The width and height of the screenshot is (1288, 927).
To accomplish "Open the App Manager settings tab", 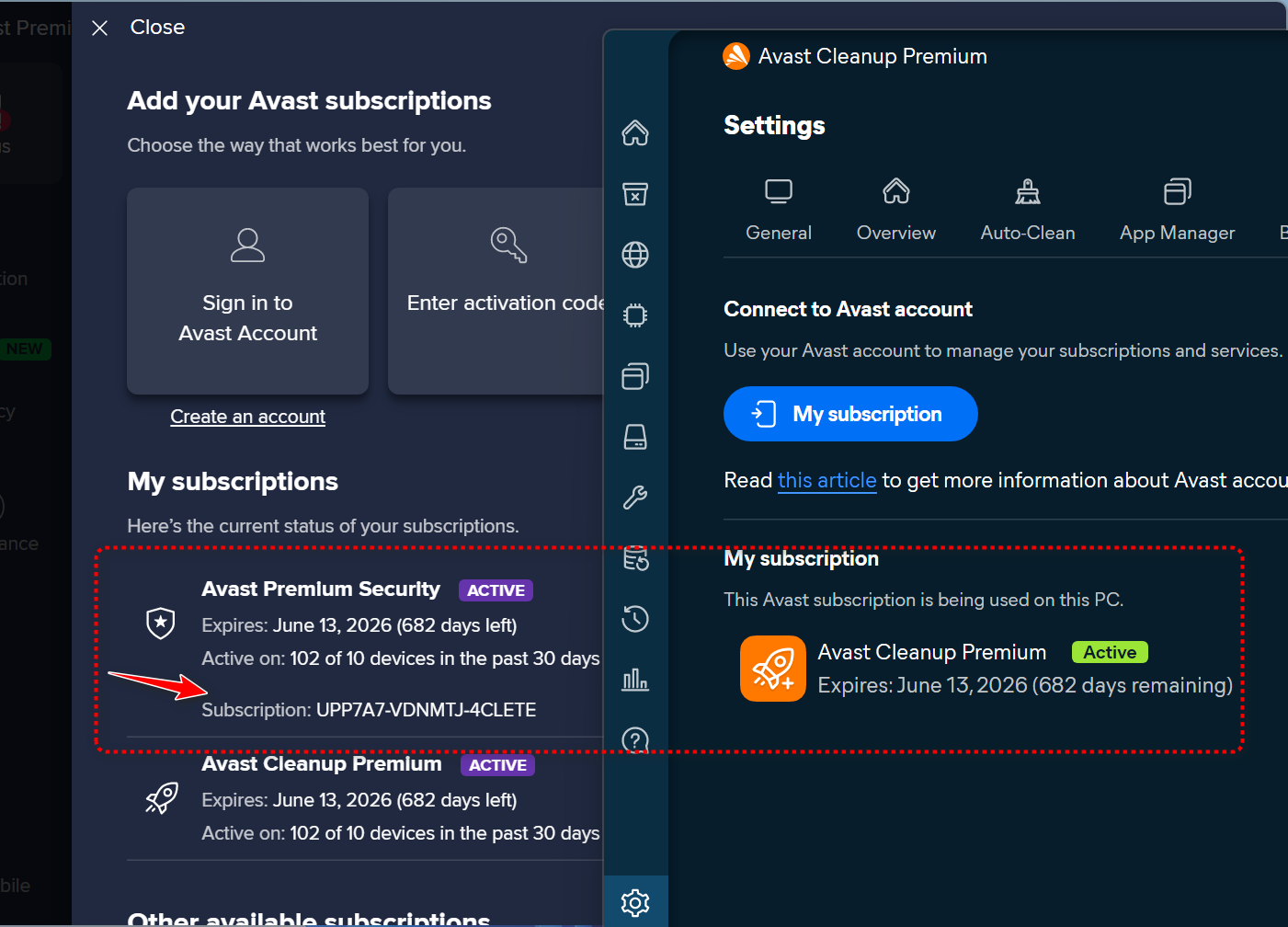I will pos(1178,211).
